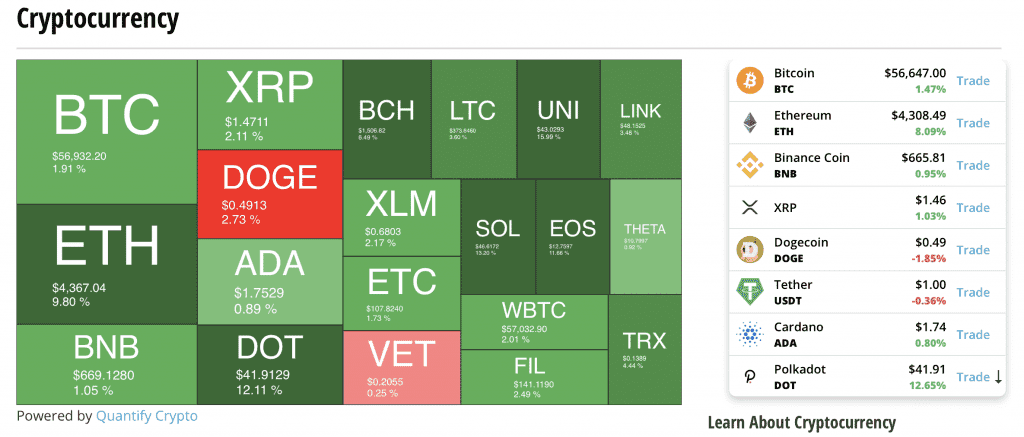Image resolution: width=1024 pixels, height=437 pixels.
Task: Click the Cardano logo icon
Action: (750, 334)
